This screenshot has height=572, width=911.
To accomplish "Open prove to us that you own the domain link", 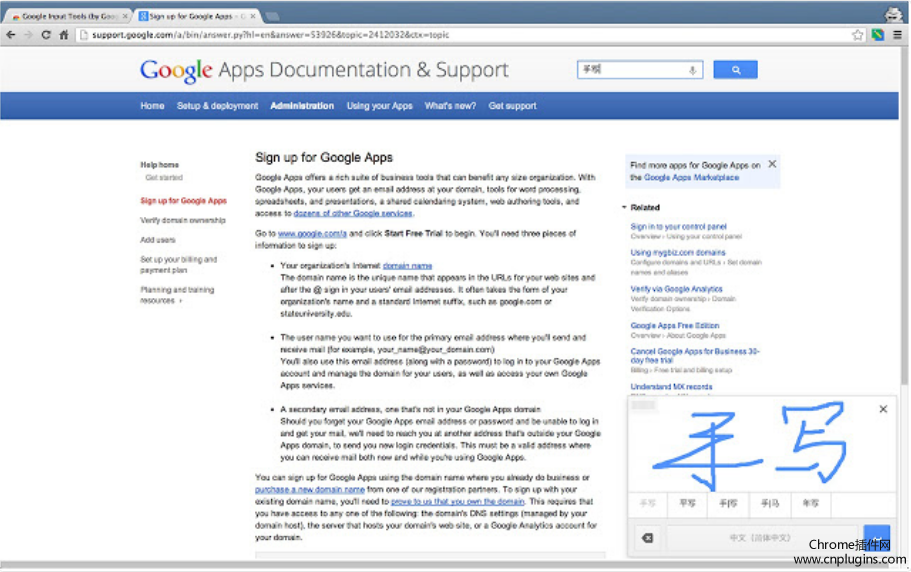I will click(x=458, y=502).
